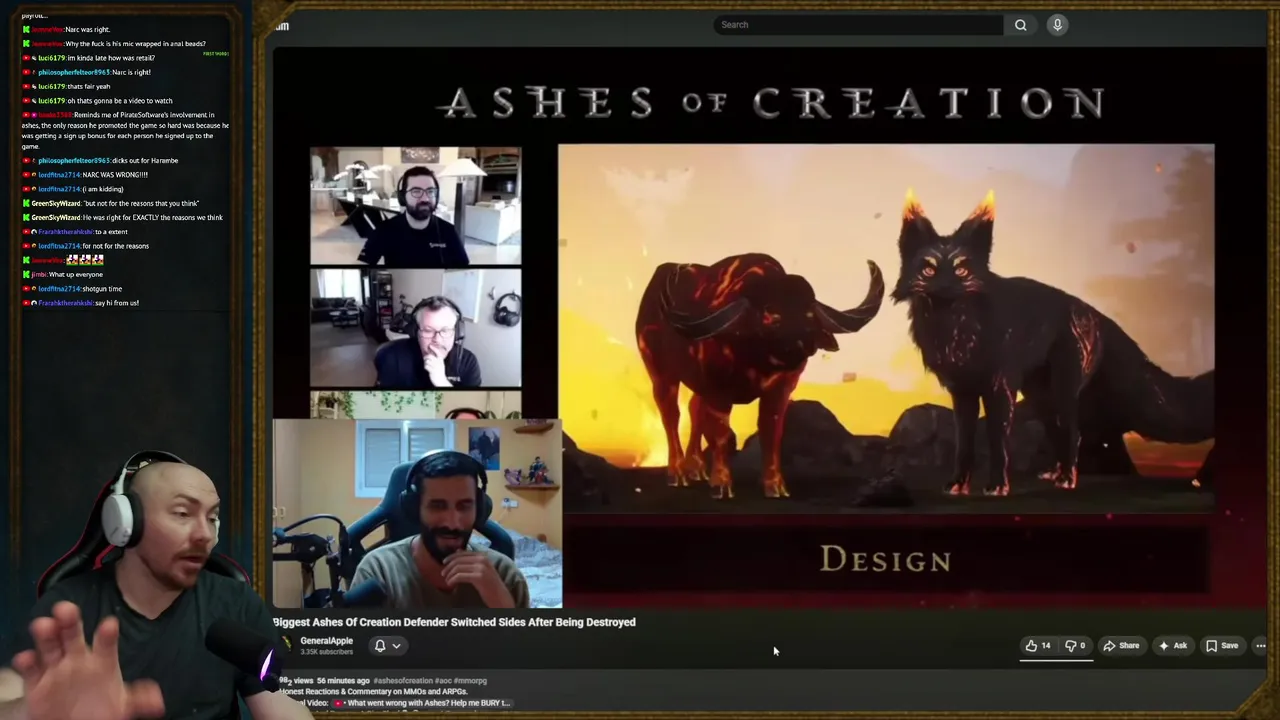Click 'Honest Reactions & Commentary' description line
Image resolution: width=1280 pixels, height=720 pixels.
pos(375,692)
